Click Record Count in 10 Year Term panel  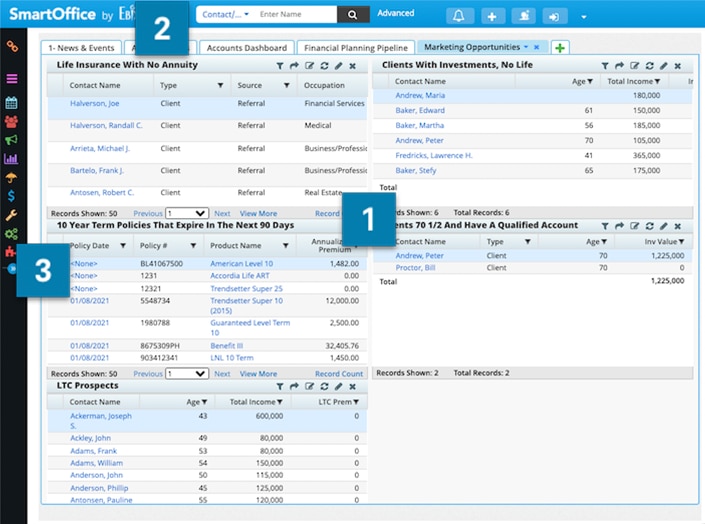pyautogui.click(x=339, y=374)
